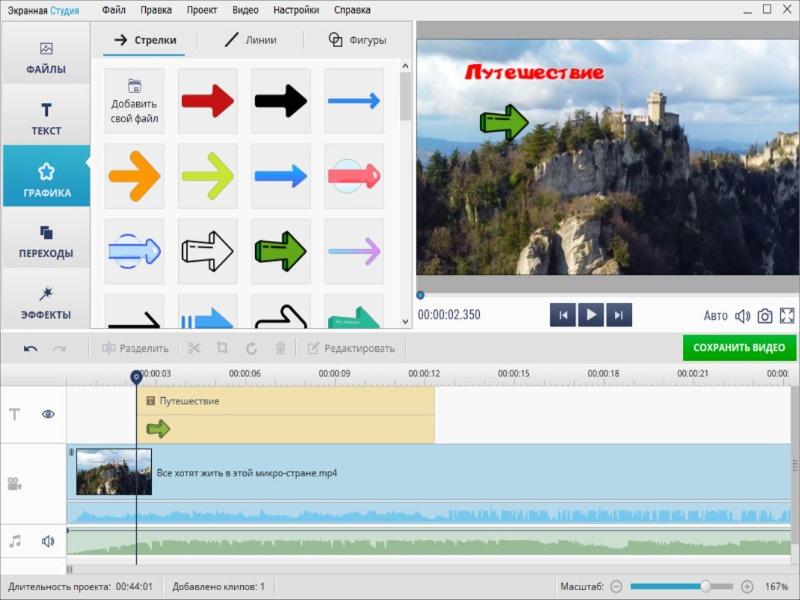Click the trash delete icon
800x600 pixels.
click(281, 348)
